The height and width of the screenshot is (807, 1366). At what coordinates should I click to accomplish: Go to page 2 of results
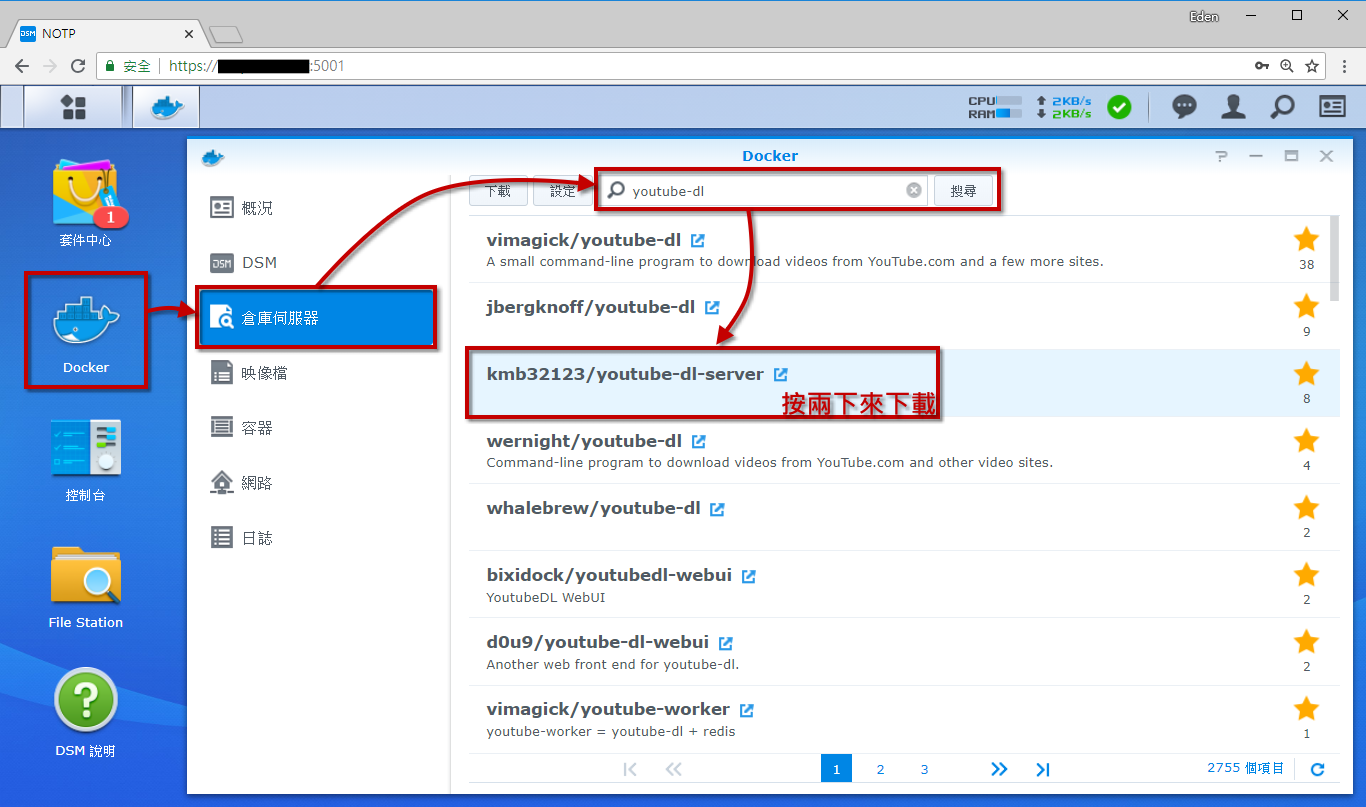tap(880, 769)
